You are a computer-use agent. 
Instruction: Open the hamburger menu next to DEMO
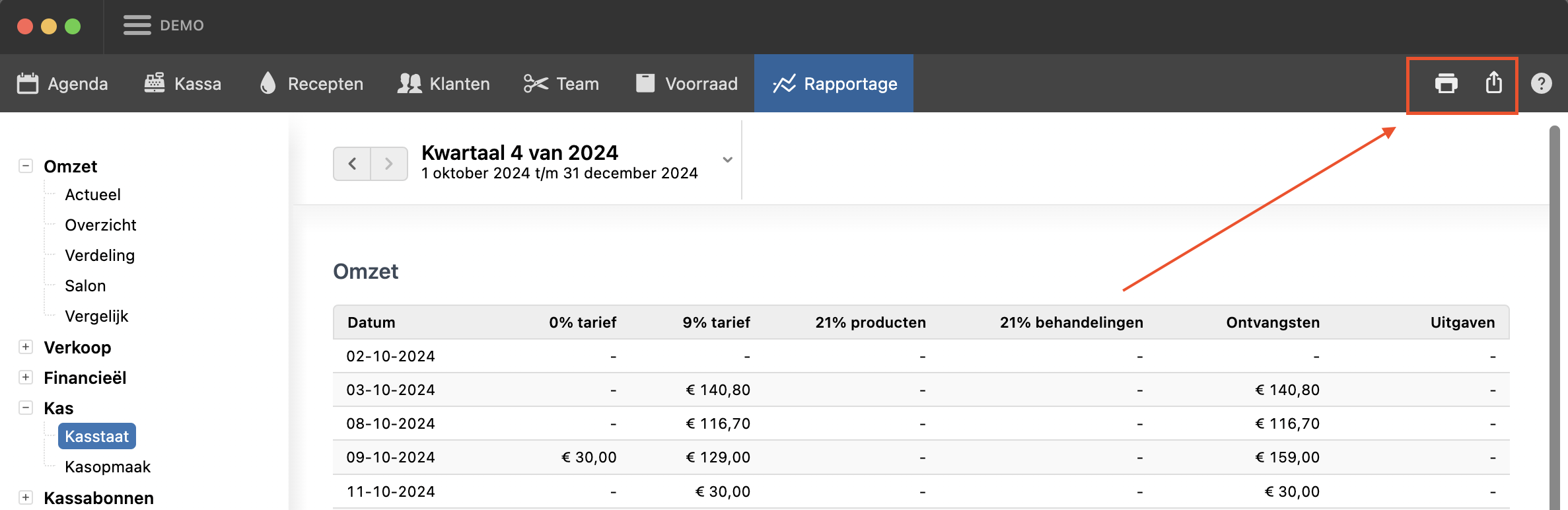(x=137, y=25)
